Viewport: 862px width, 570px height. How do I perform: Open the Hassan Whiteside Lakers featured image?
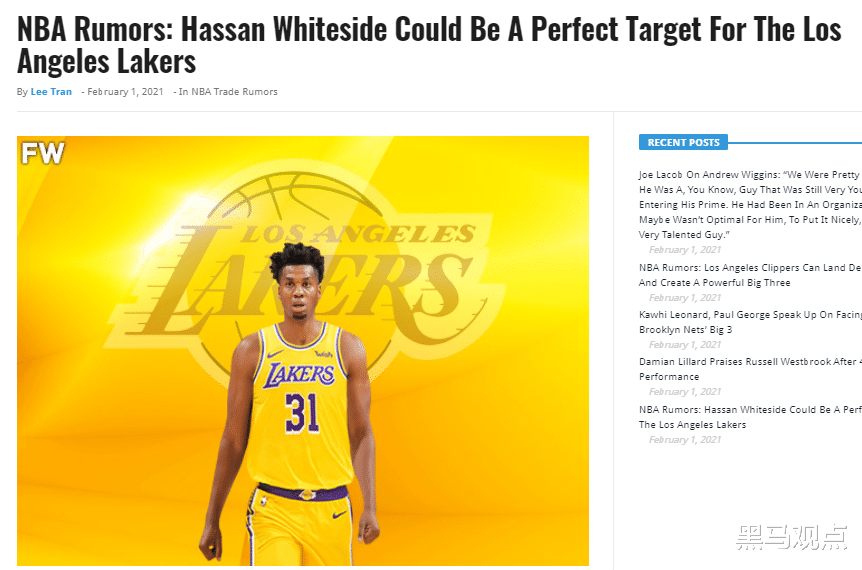(303, 351)
